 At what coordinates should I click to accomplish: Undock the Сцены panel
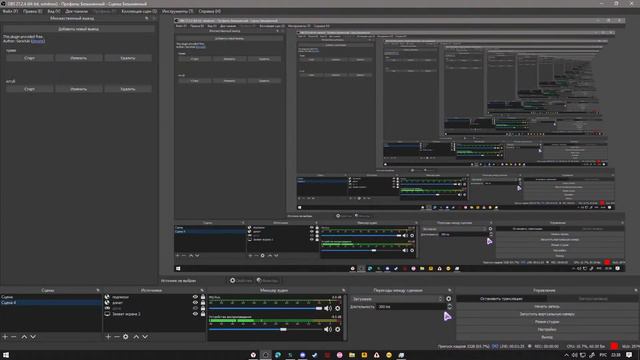(98, 290)
